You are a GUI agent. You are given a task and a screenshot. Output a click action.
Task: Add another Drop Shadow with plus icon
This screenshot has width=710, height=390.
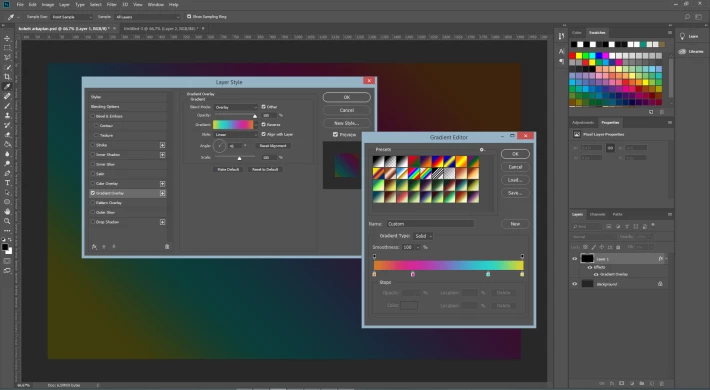click(x=162, y=222)
